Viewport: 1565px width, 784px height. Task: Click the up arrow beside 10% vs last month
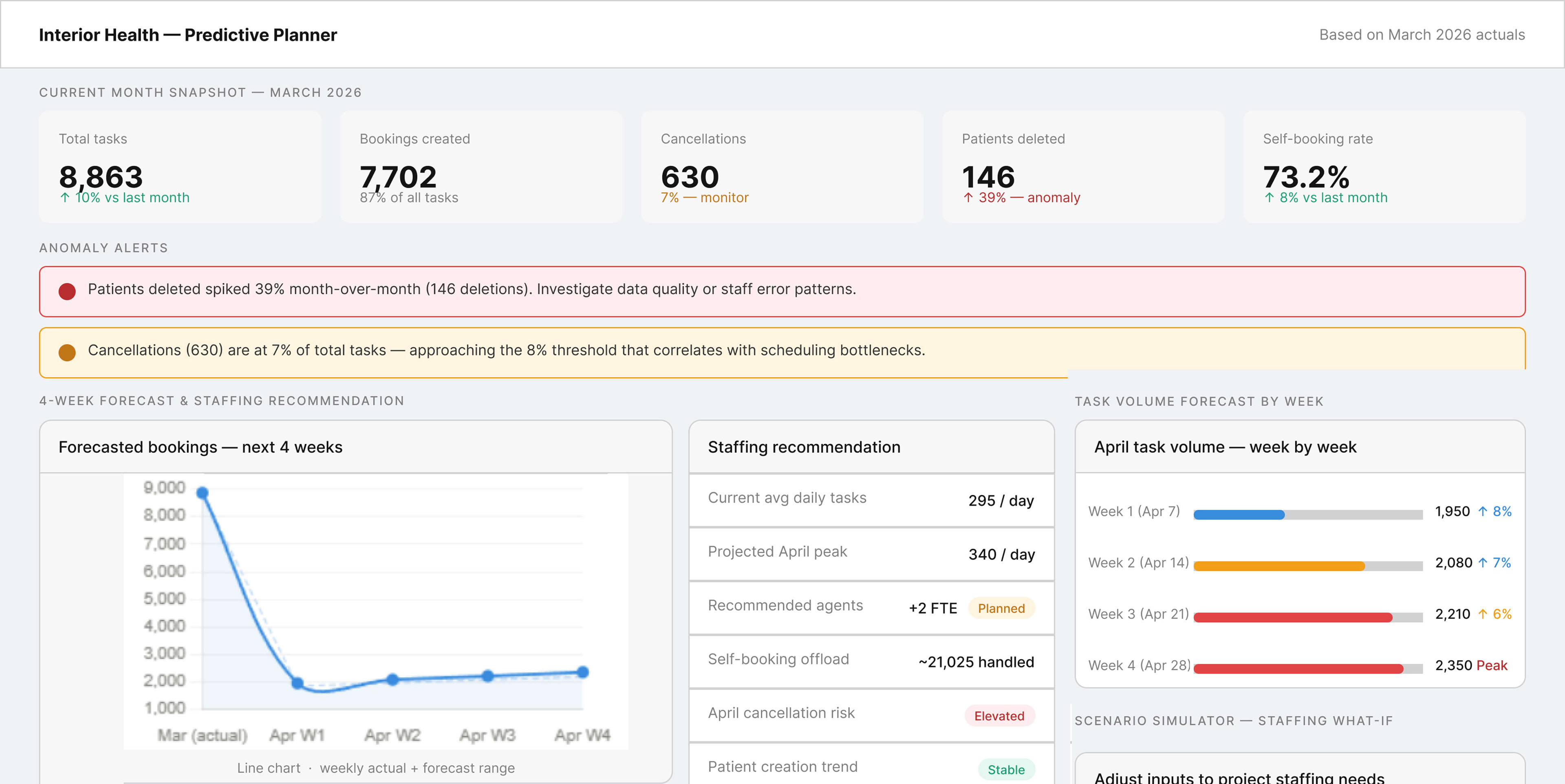point(65,197)
